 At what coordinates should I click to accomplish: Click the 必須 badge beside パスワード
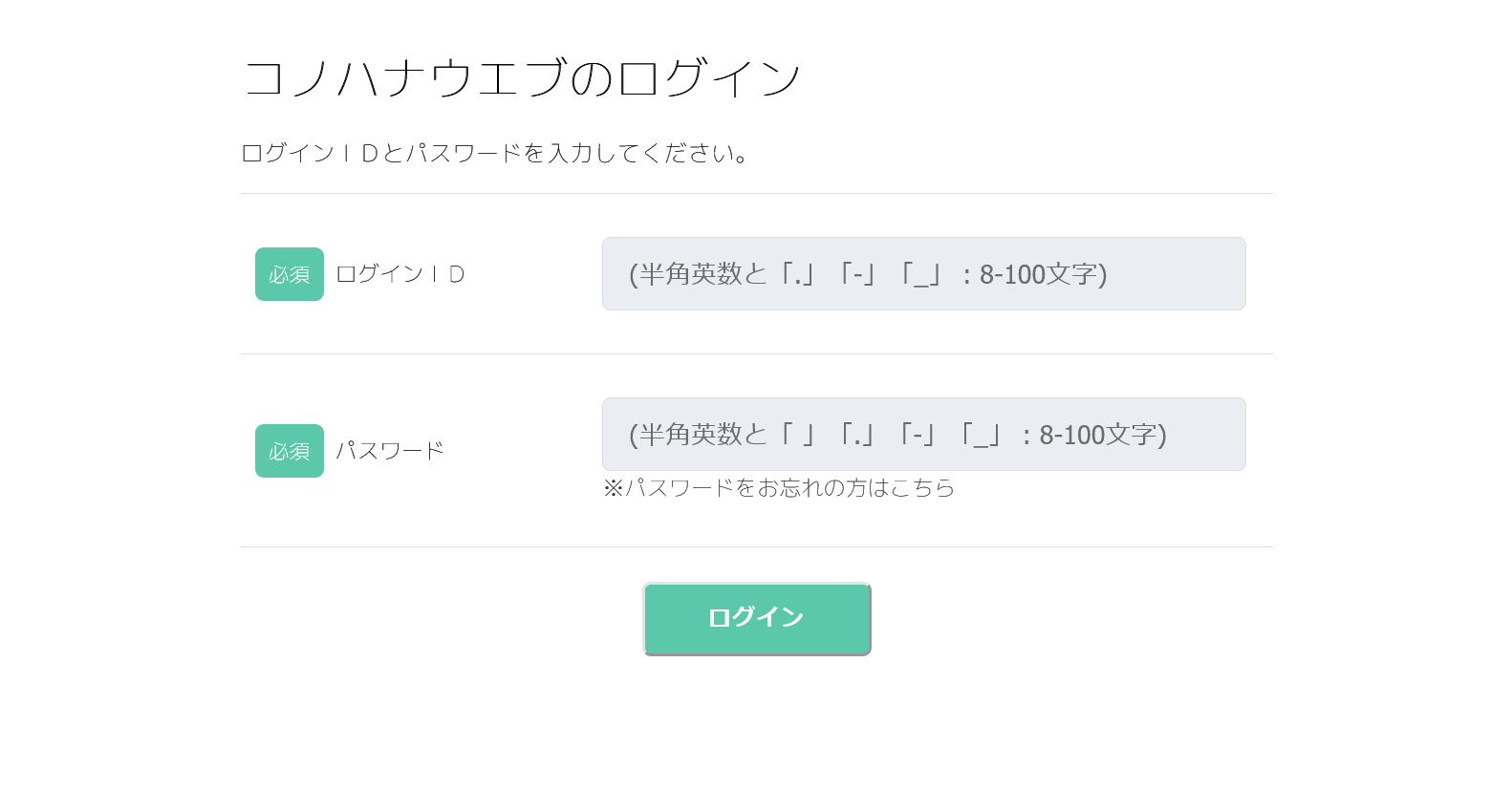tap(290, 451)
